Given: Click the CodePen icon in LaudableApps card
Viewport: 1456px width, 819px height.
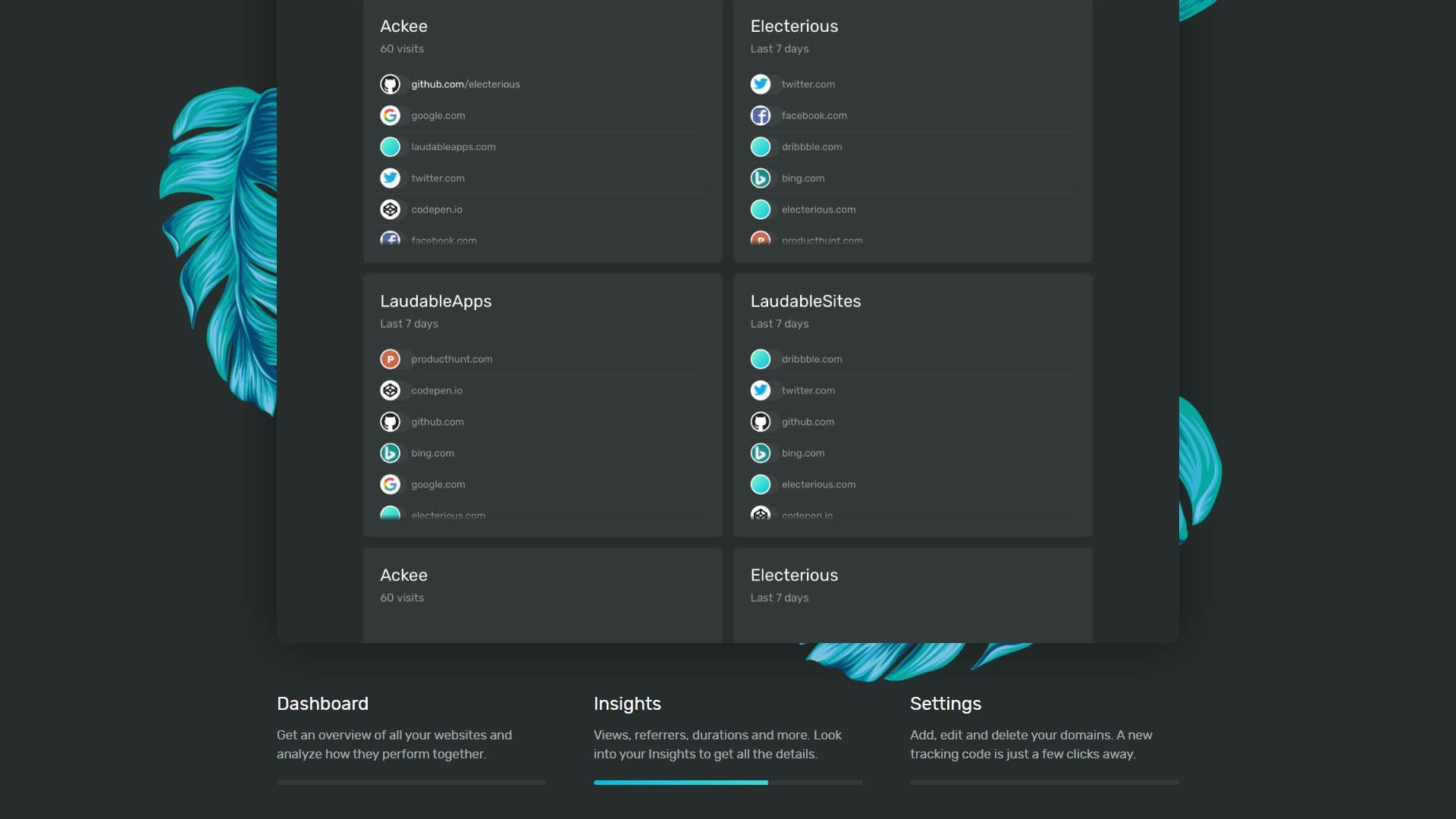Looking at the screenshot, I should point(390,391).
